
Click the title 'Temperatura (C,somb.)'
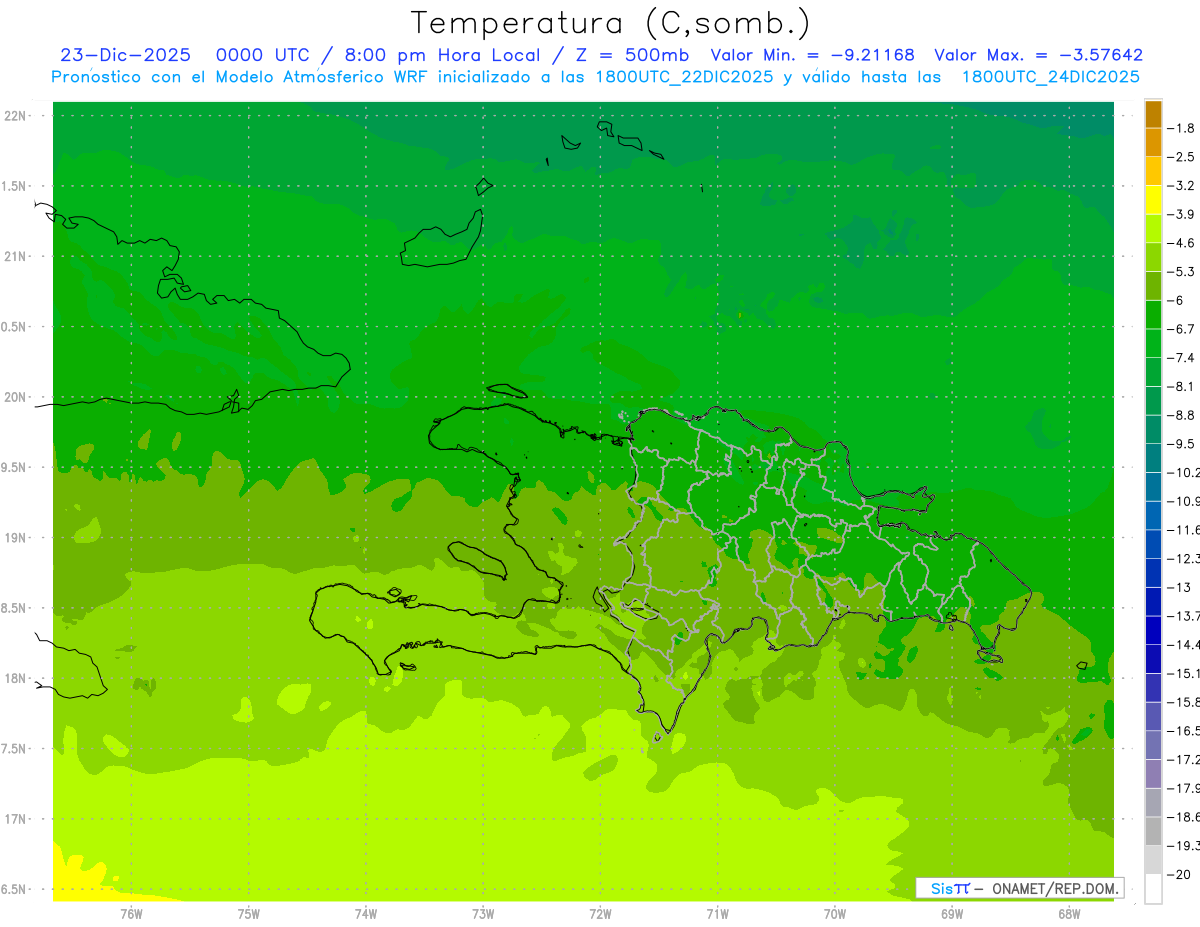click(611, 23)
